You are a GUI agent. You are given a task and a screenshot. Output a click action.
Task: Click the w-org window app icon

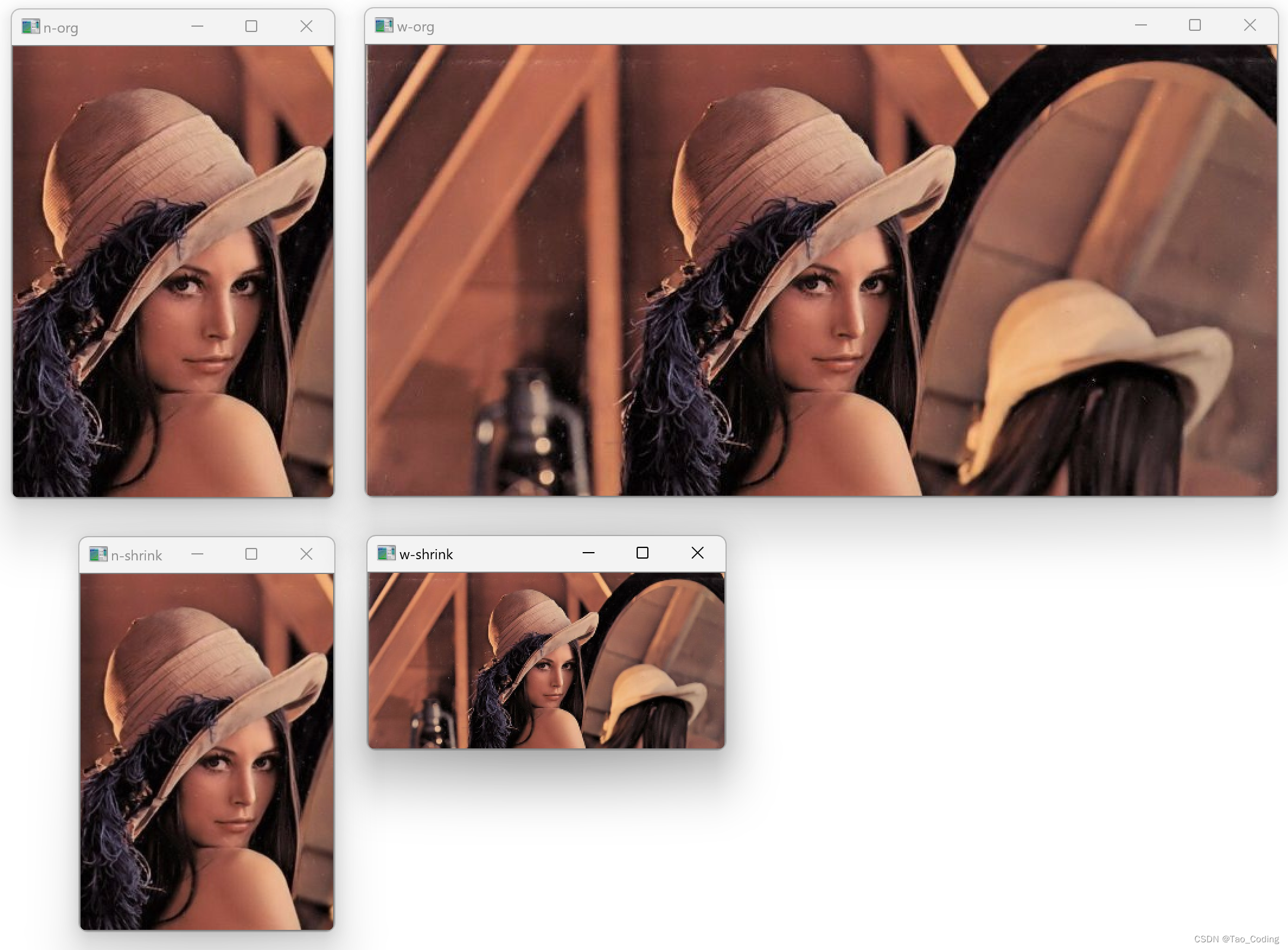(x=384, y=25)
